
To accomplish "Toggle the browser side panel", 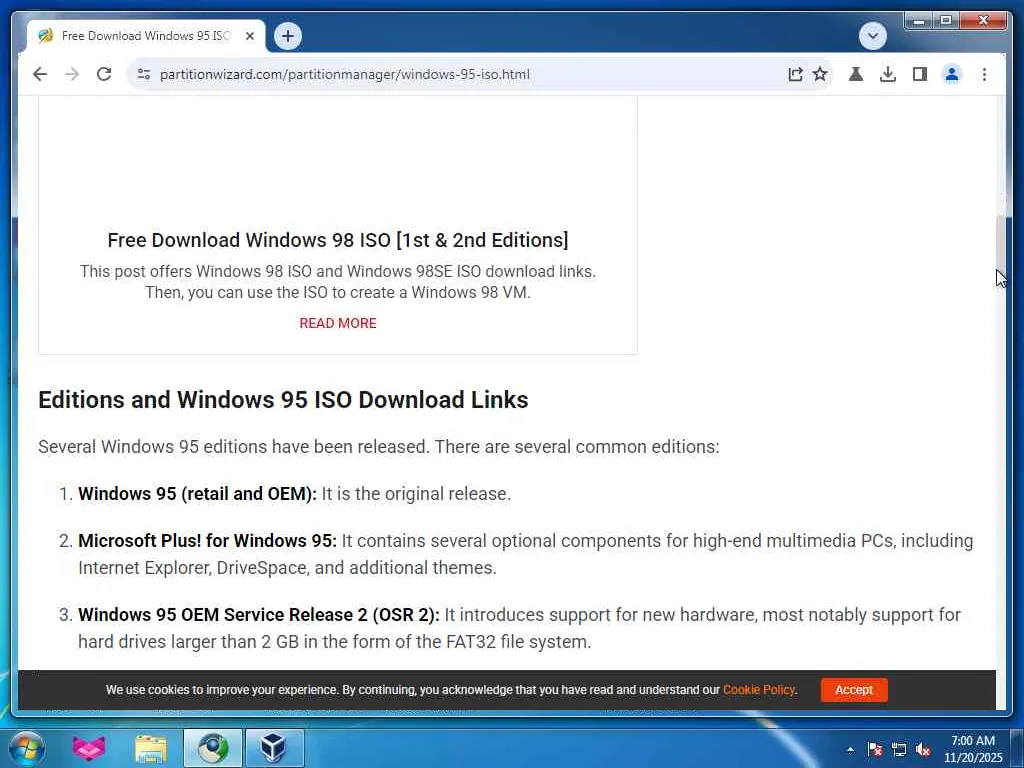I will (920, 74).
